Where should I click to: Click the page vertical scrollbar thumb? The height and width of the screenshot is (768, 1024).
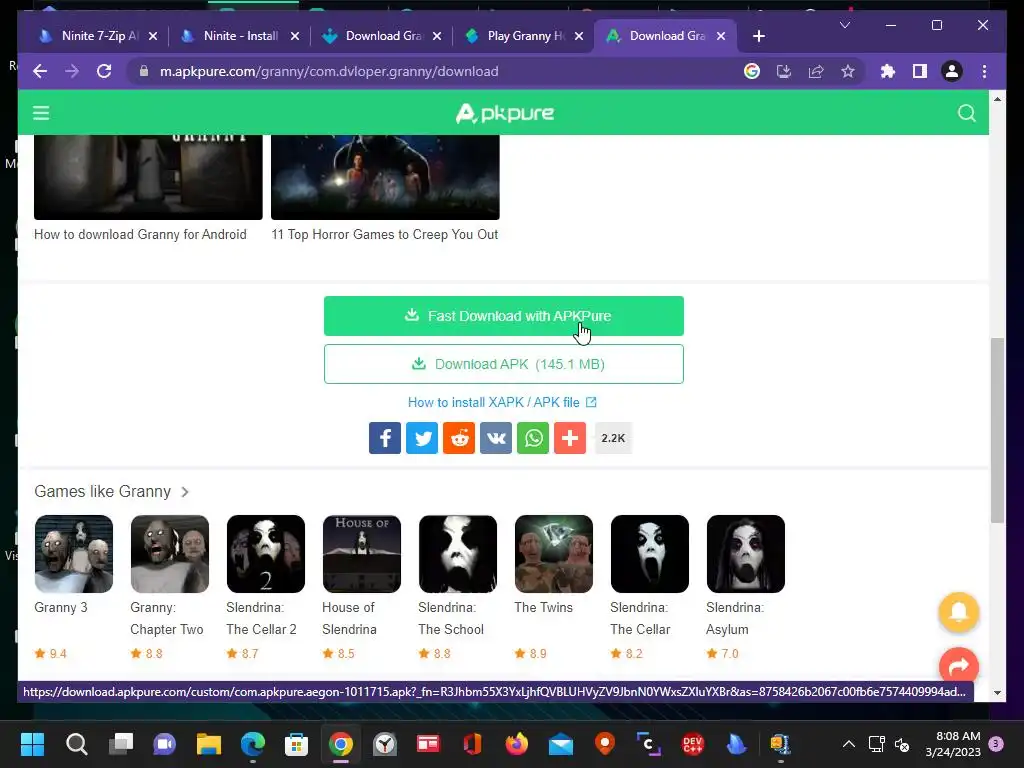[x=997, y=430]
